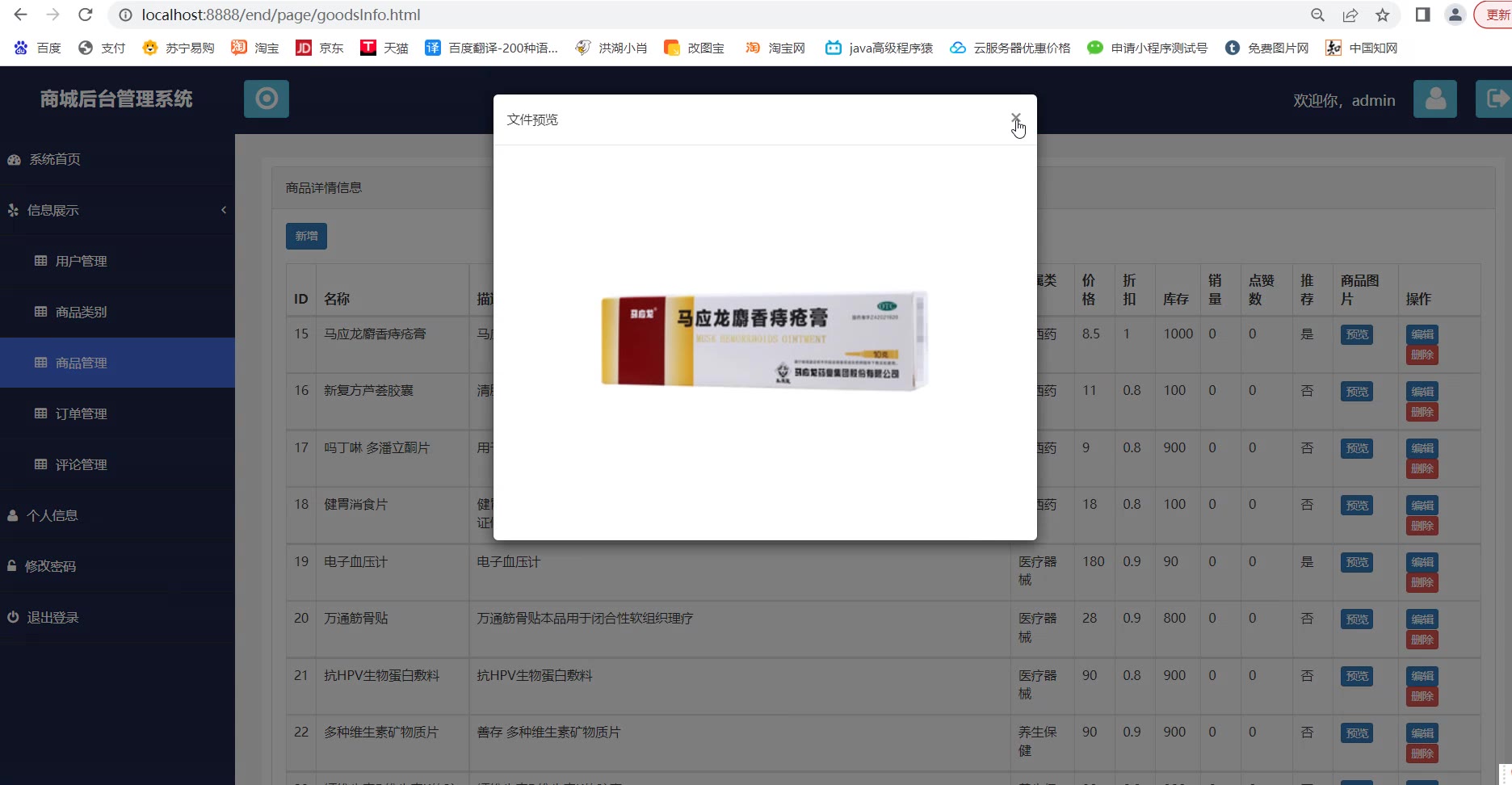This screenshot has height=785, width=1512.
Task: Toggle the sidebar with the circle icon button
Action: click(267, 99)
